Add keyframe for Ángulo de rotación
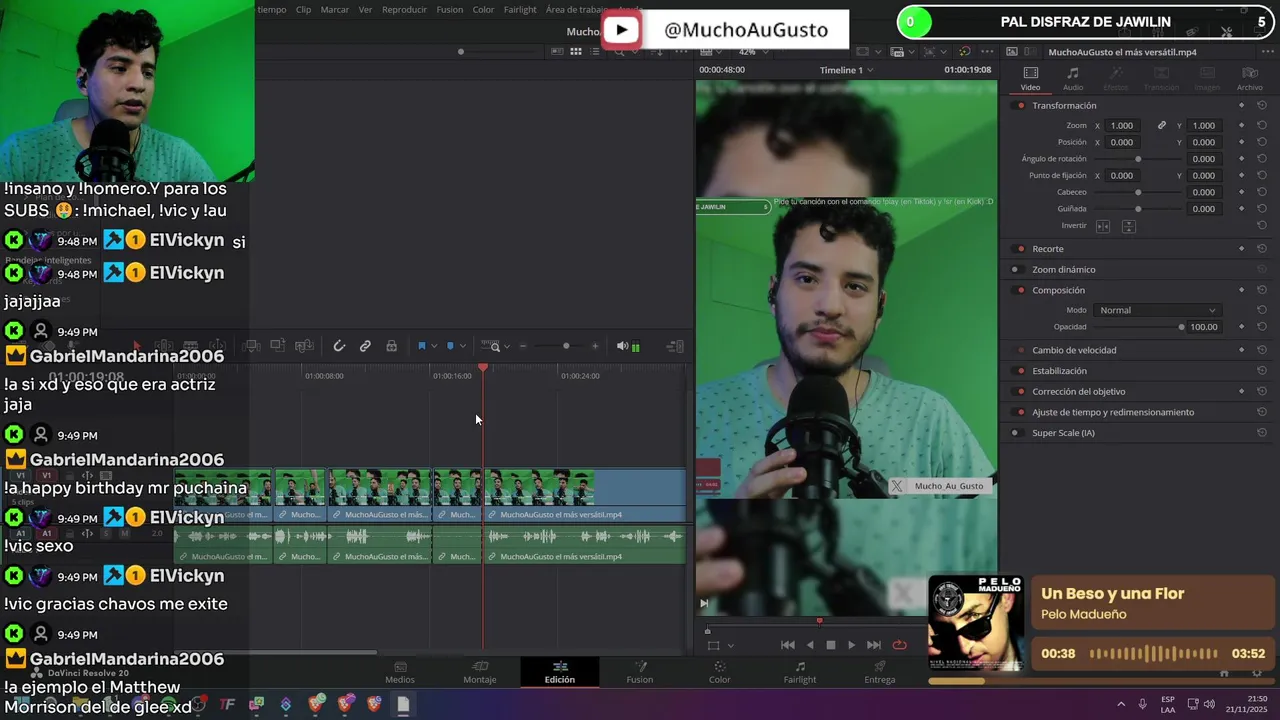 (1241, 159)
